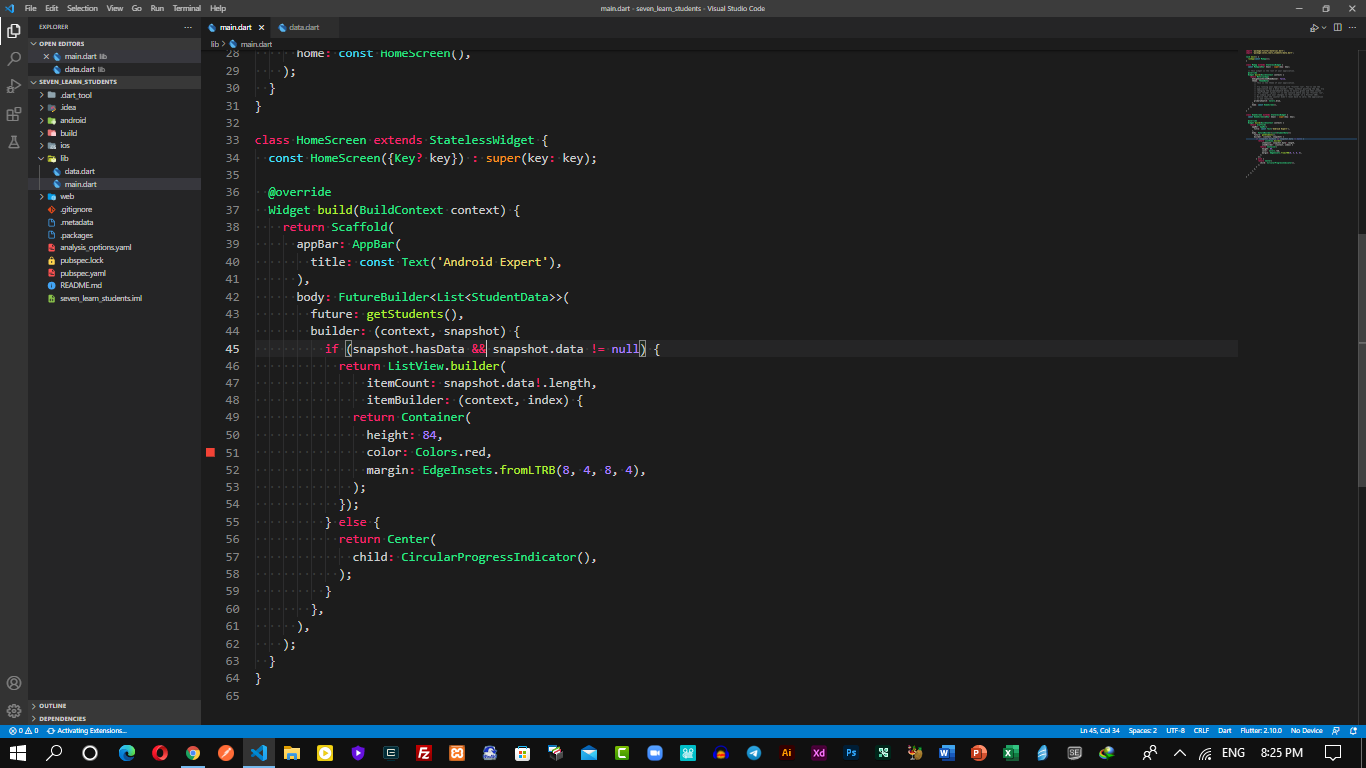The image size is (1366, 768).
Task: Open the notifications bell in status bar
Action: (x=1354, y=731)
